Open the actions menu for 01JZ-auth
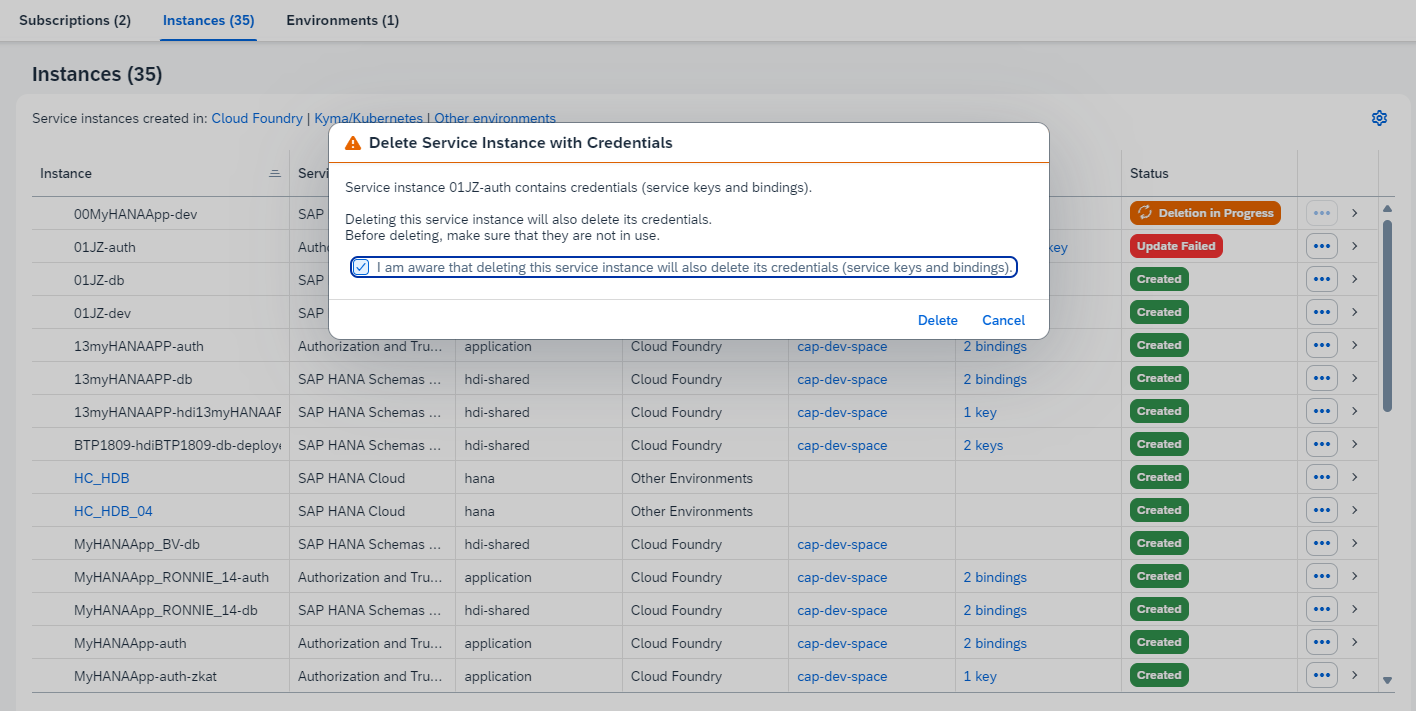1416x711 pixels. tap(1321, 246)
